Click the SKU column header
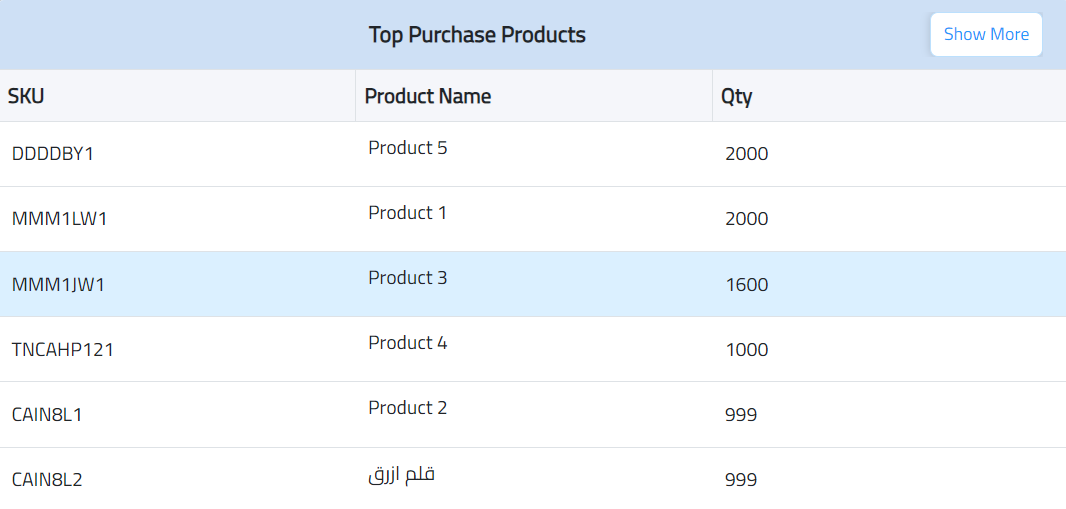Viewport: 1066px width, 509px height. point(26,96)
